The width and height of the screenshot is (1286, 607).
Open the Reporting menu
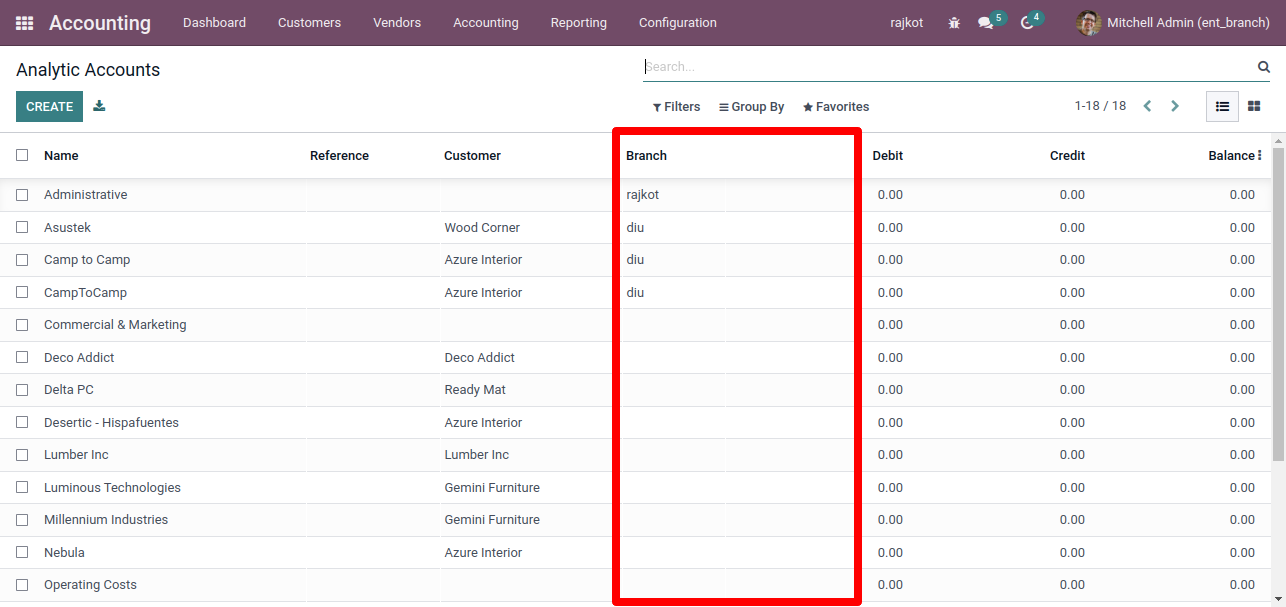pos(579,23)
